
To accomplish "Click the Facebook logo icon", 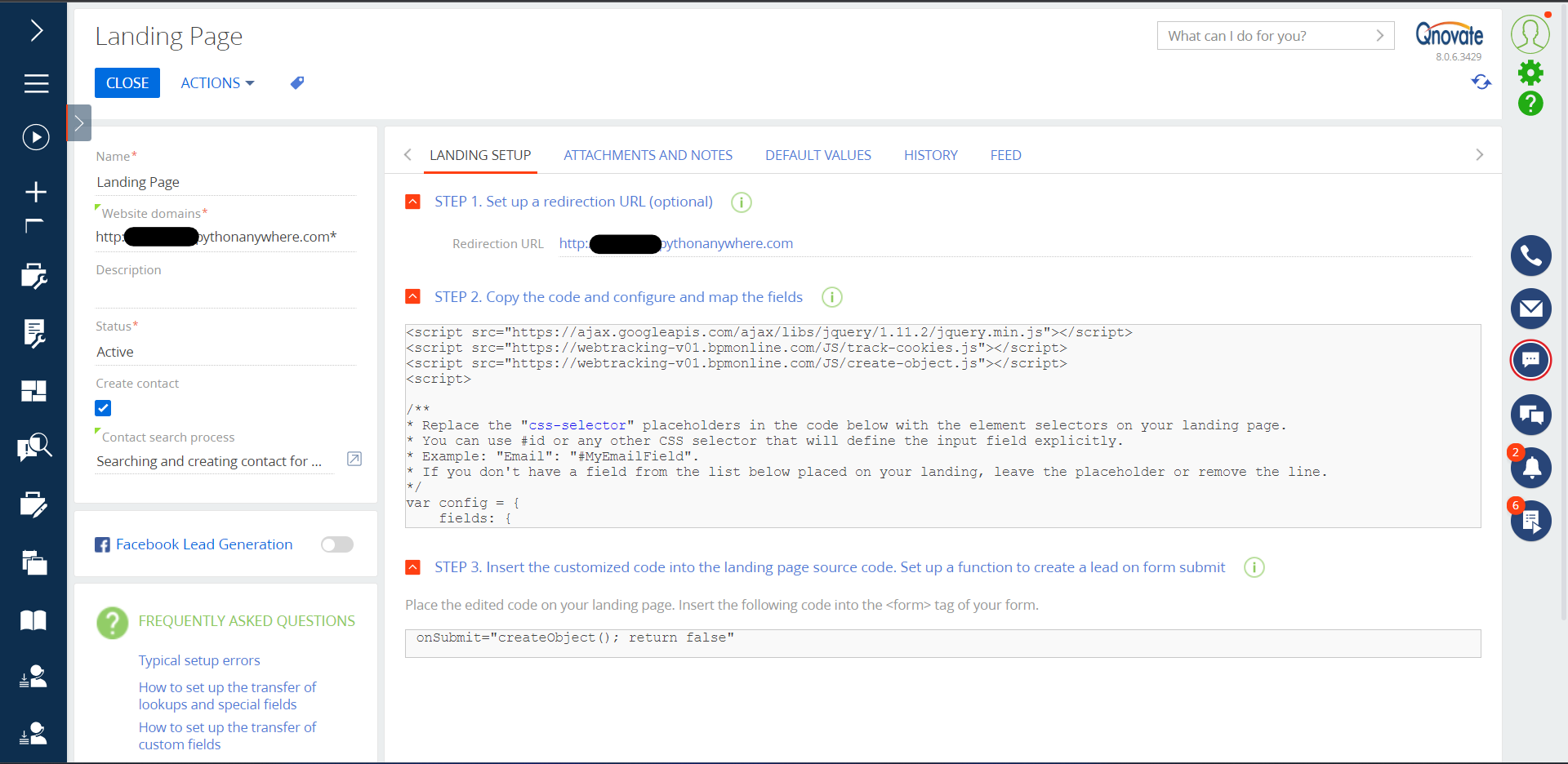I will [x=102, y=545].
